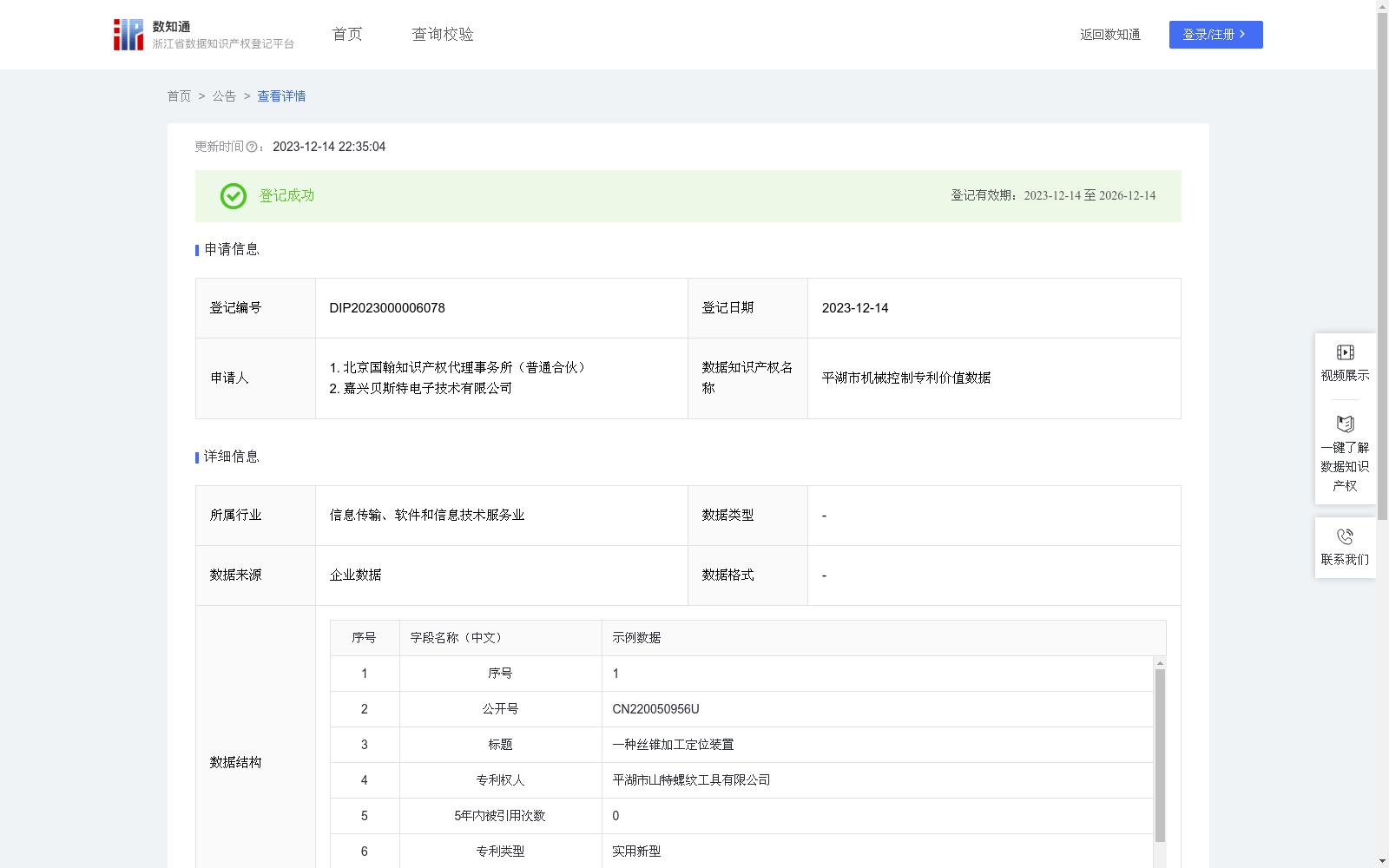Click the page scrollbar down arrow
The width and height of the screenshot is (1389, 868).
click(1382, 861)
